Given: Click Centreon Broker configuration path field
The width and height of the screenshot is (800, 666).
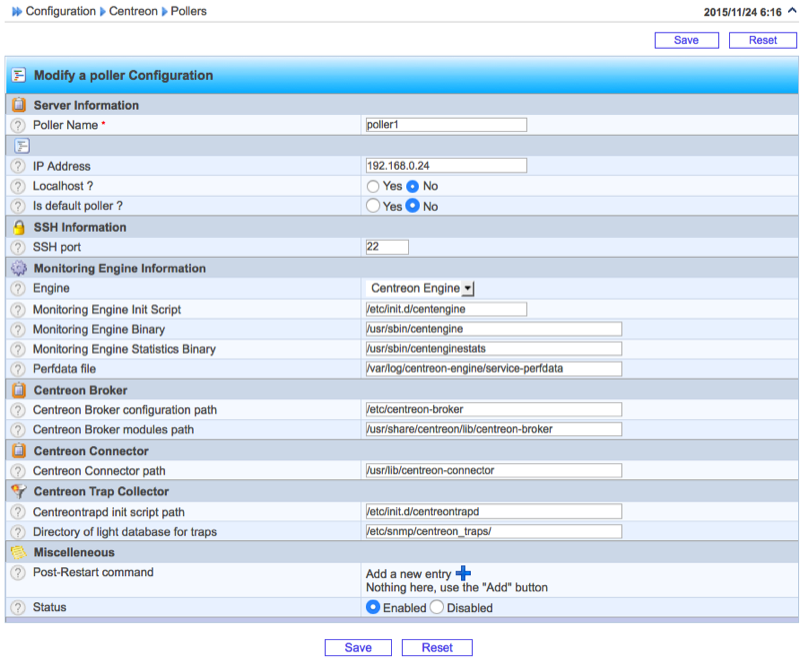Looking at the screenshot, I should click(494, 410).
